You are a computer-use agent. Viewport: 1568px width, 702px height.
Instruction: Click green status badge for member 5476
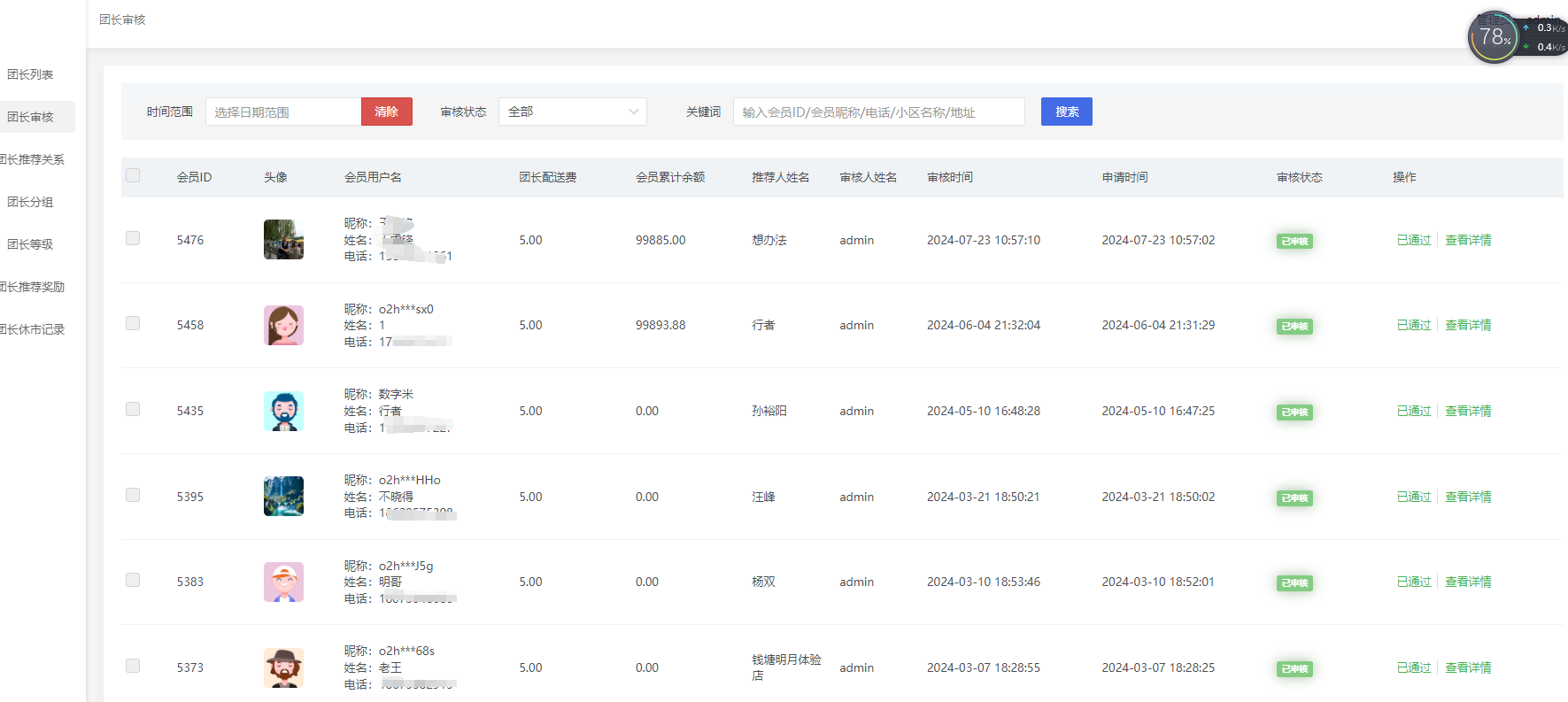coord(1294,241)
